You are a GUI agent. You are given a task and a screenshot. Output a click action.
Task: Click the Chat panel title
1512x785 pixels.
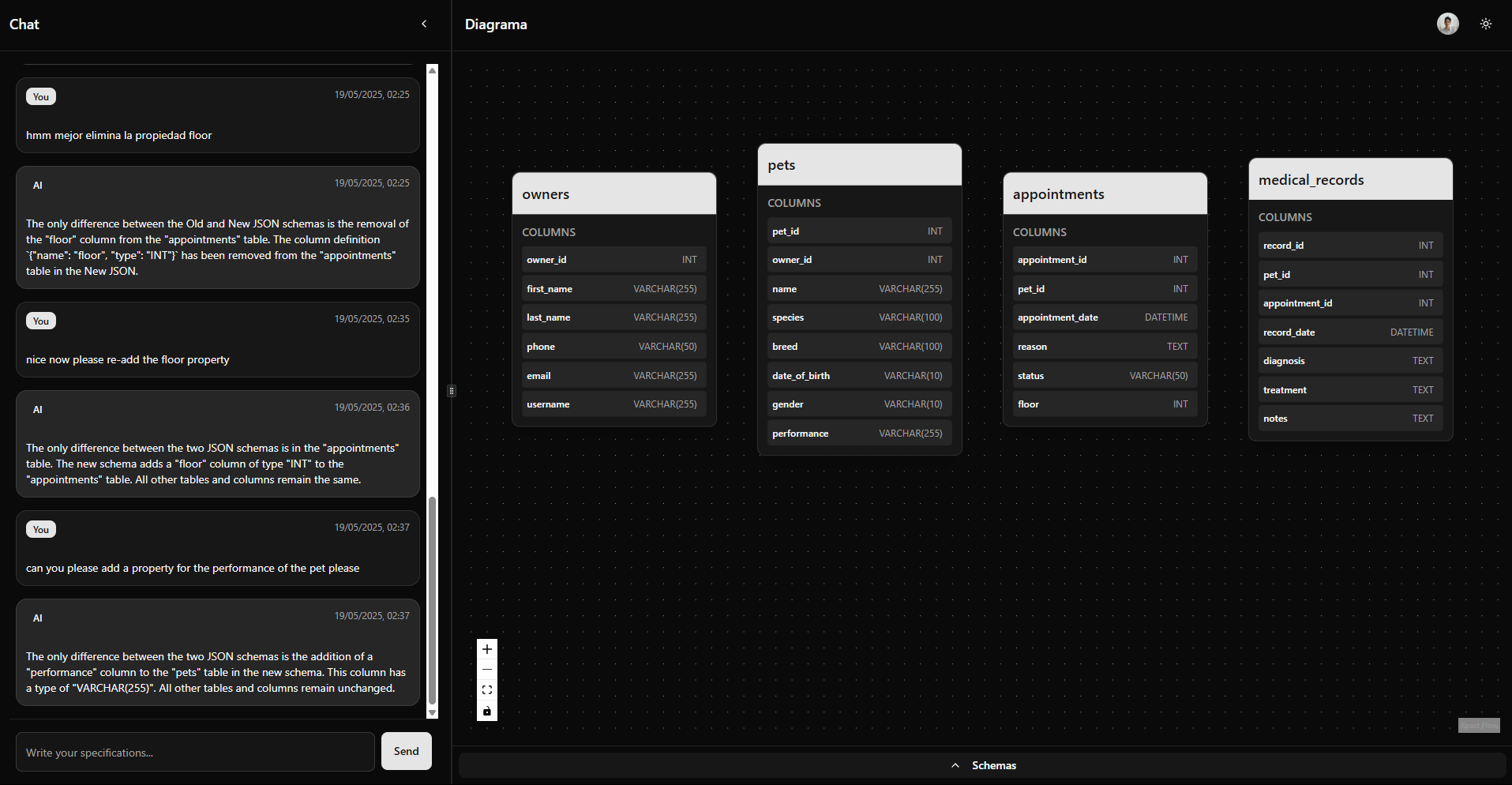click(24, 24)
